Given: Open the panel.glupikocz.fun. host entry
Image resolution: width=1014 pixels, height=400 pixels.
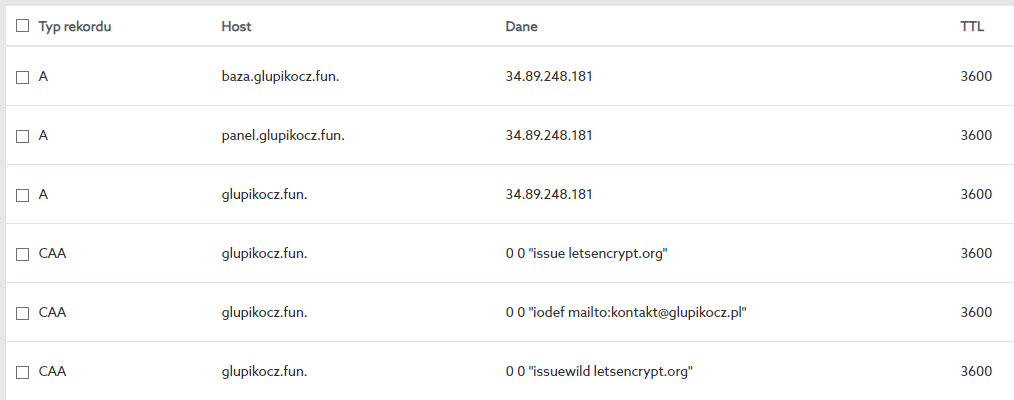Looking at the screenshot, I should [x=283, y=135].
